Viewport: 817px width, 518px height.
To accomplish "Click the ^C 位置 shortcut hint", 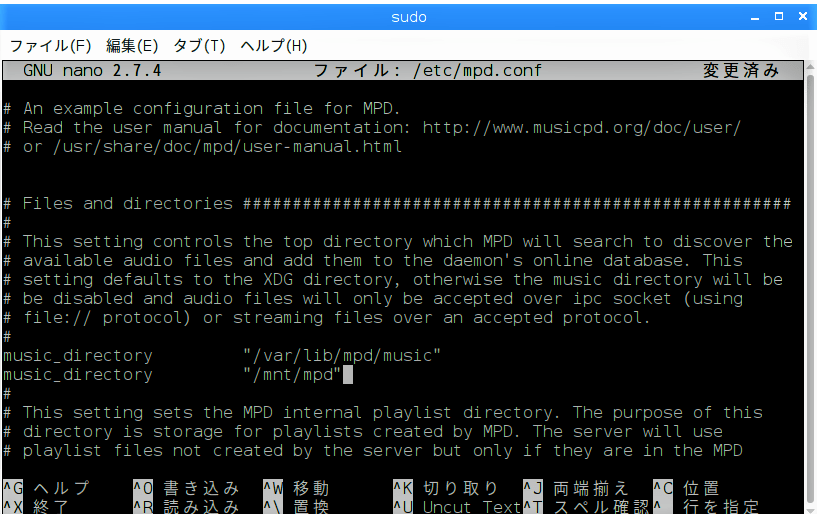I will [x=687, y=488].
